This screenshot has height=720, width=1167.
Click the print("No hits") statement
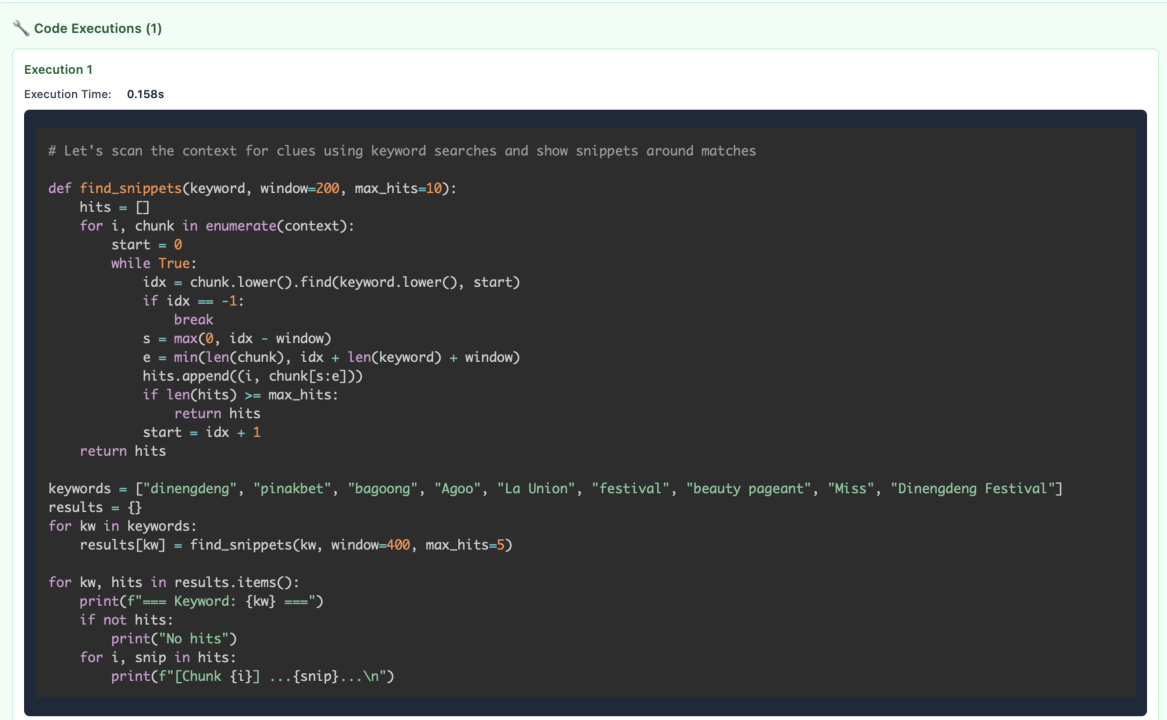174,639
